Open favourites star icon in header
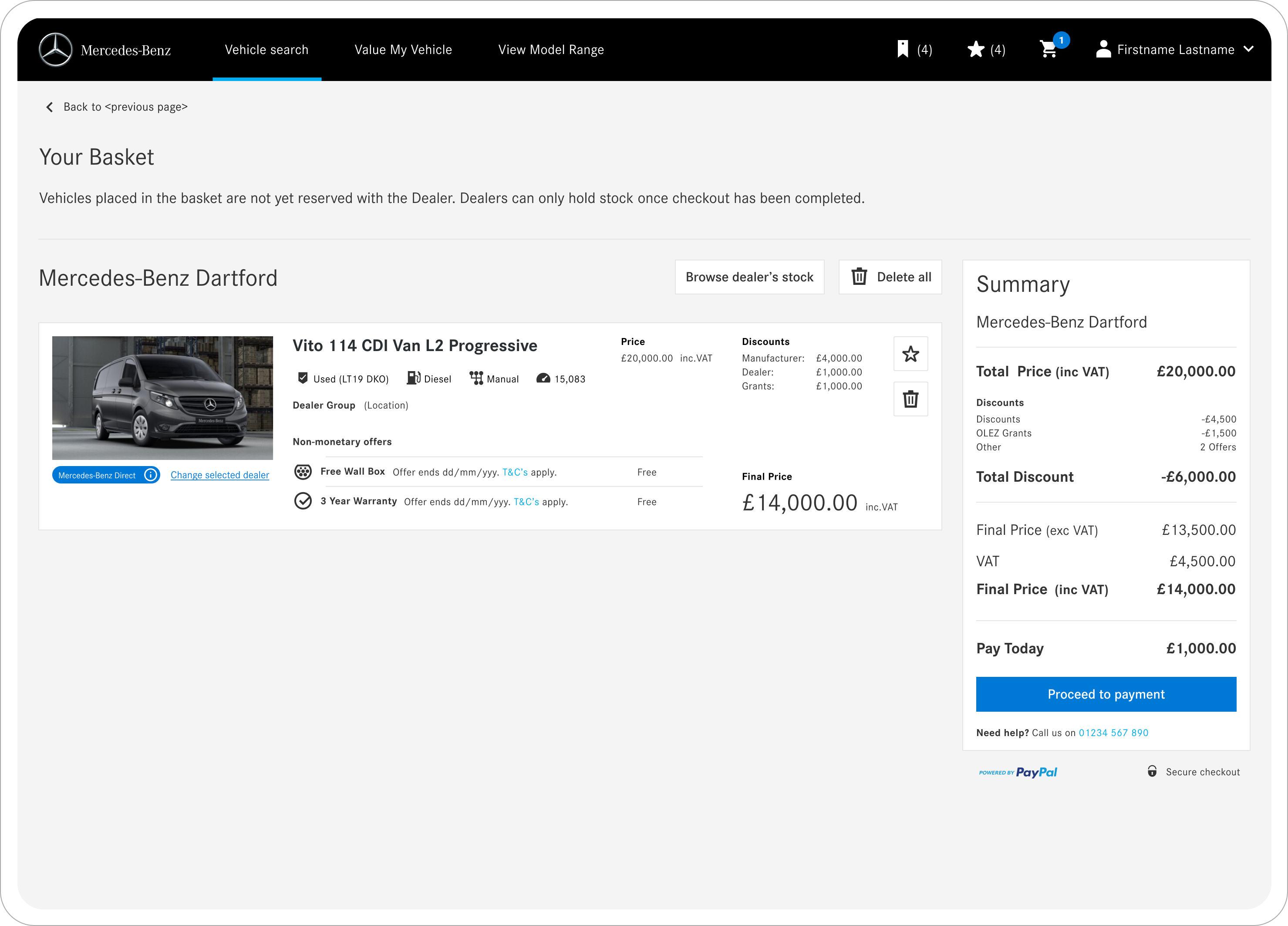The height and width of the screenshot is (926, 1288). click(976, 49)
